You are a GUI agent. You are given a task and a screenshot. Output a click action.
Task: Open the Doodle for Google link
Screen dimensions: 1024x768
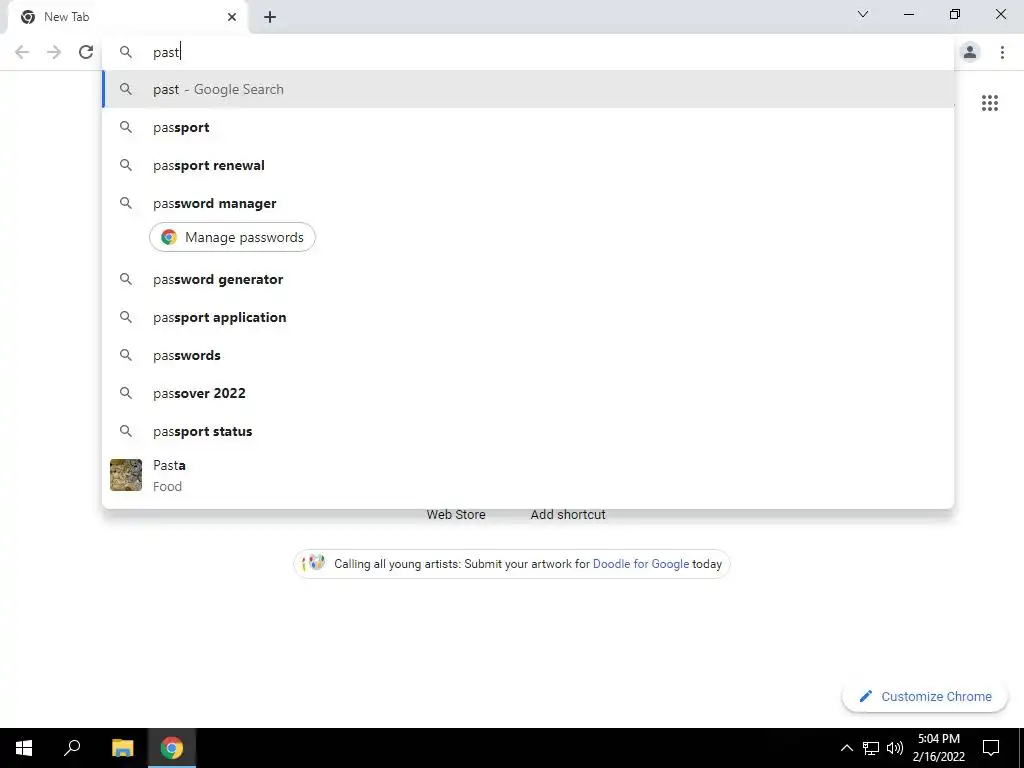coord(641,564)
